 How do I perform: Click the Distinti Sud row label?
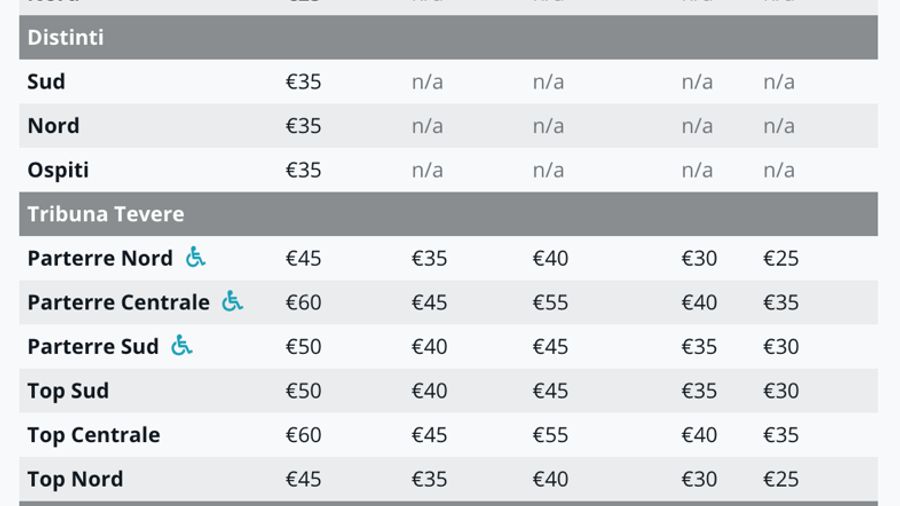[46, 82]
